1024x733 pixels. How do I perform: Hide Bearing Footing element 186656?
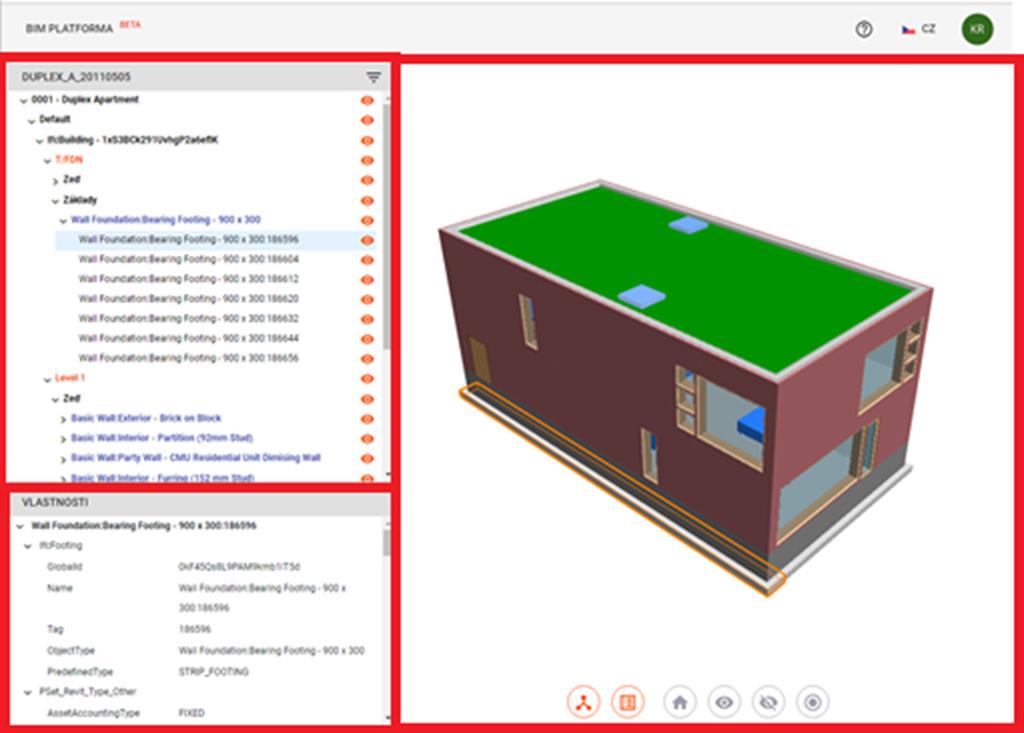coord(368,359)
